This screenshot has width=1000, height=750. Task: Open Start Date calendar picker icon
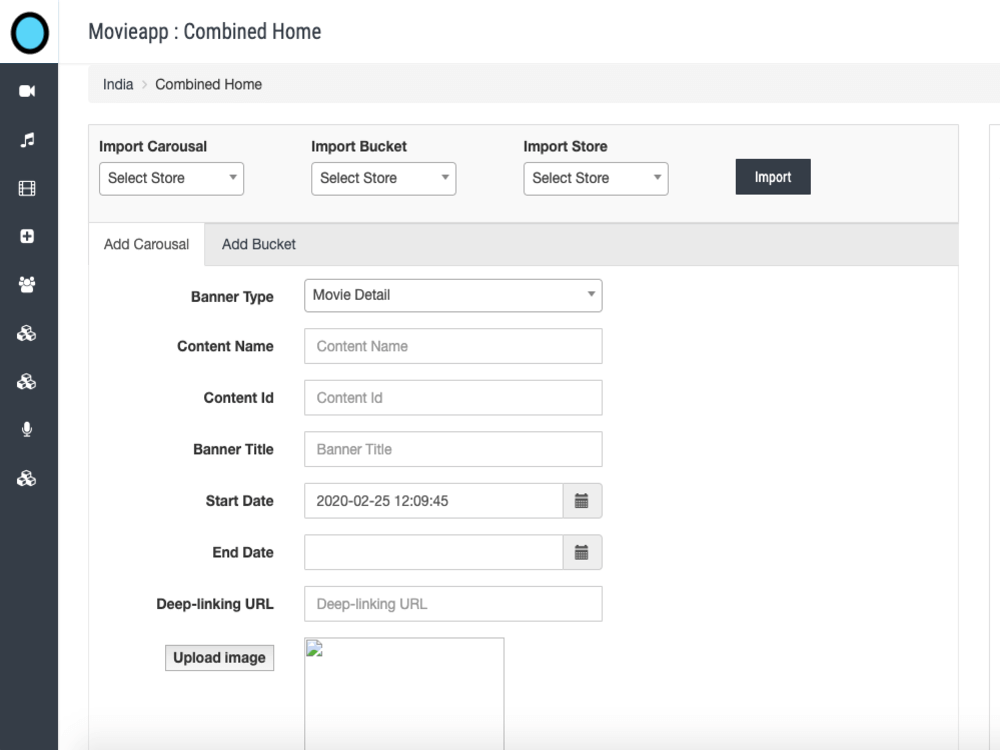(x=581, y=501)
